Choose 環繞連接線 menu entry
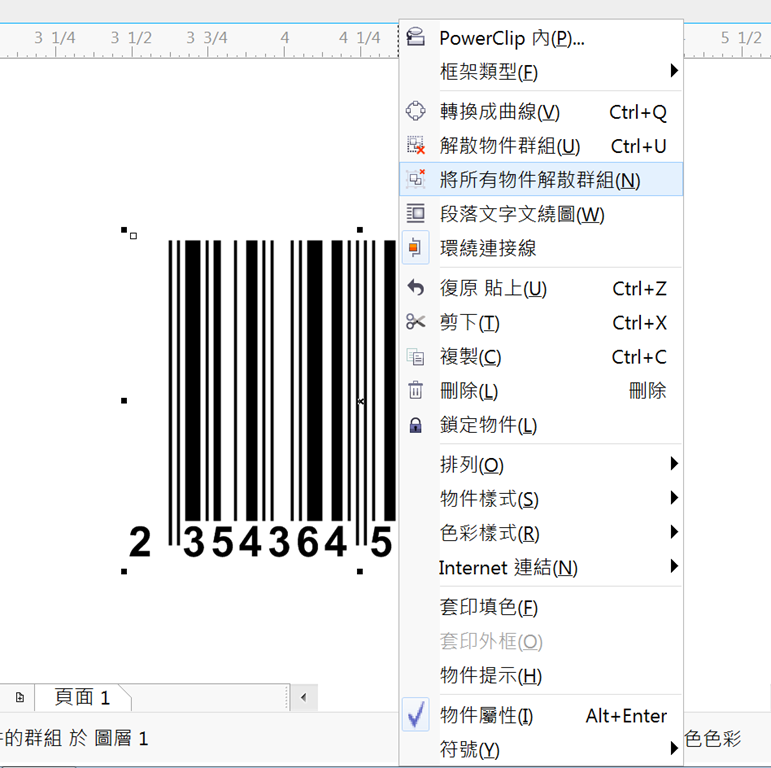This screenshot has width=771, height=768. (541, 248)
